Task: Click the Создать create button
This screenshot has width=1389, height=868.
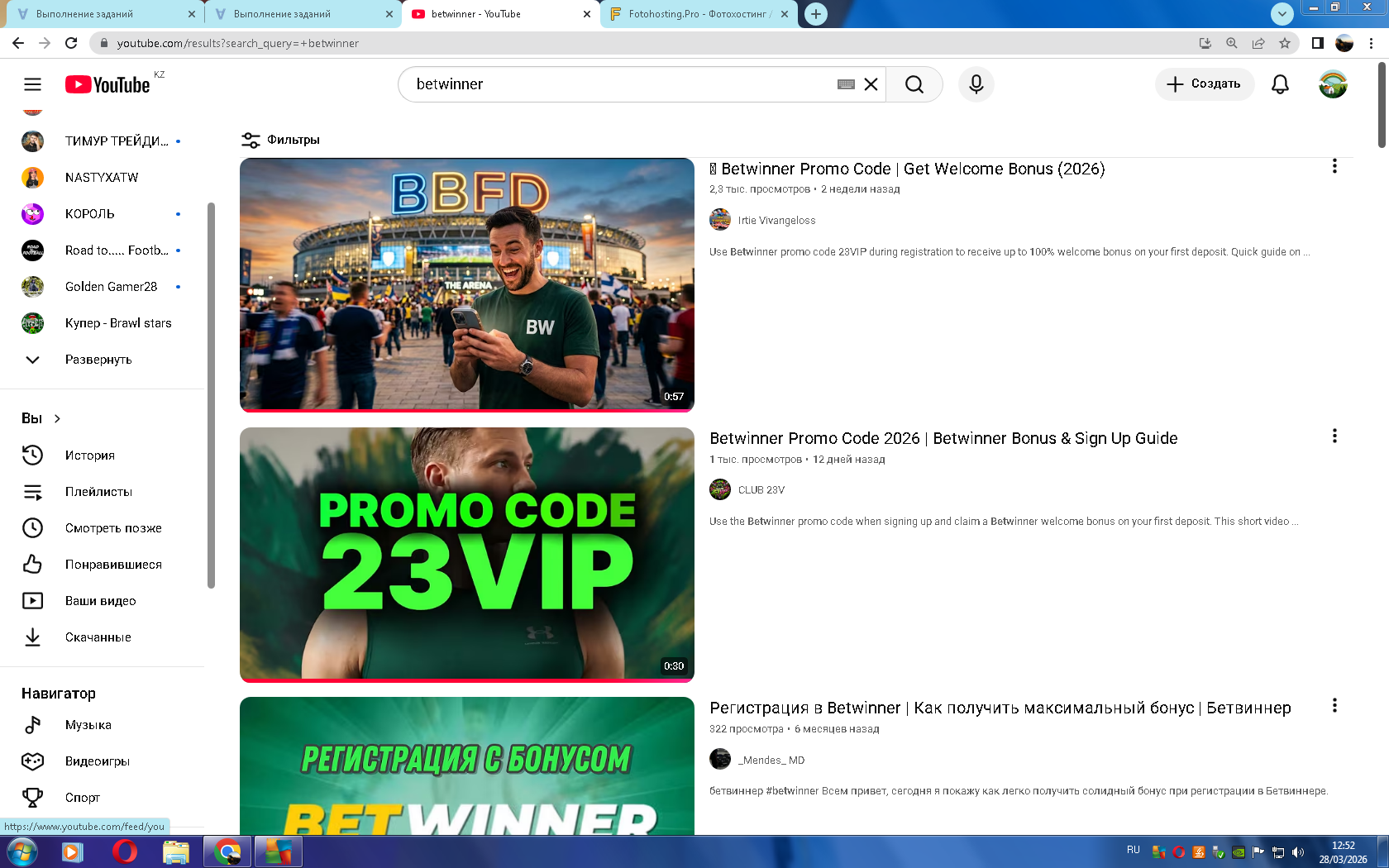Action: pyautogui.click(x=1204, y=84)
